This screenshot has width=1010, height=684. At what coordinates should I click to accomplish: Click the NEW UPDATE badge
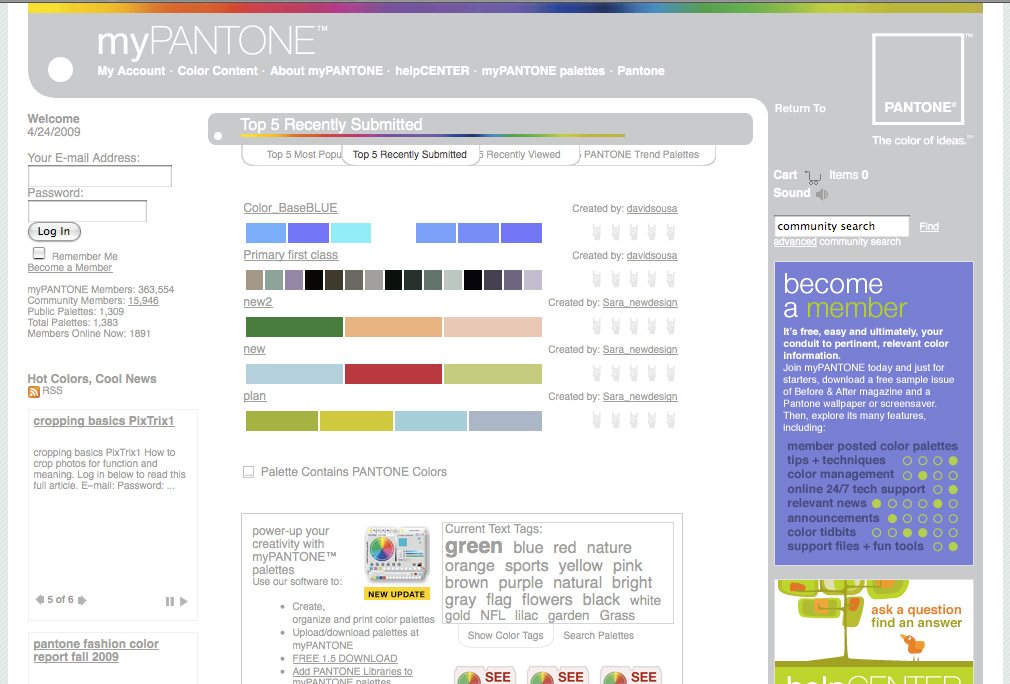coord(396,594)
